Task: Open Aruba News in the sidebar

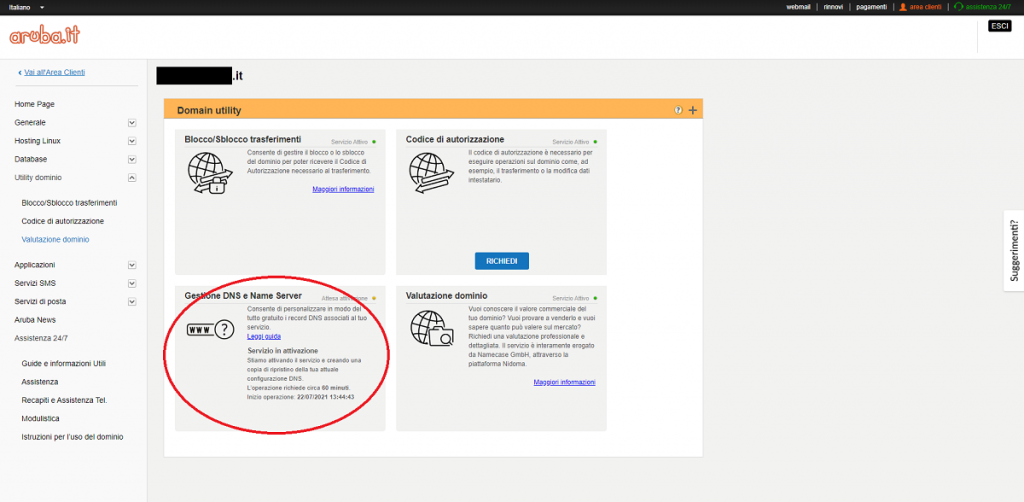Action: tap(35, 320)
